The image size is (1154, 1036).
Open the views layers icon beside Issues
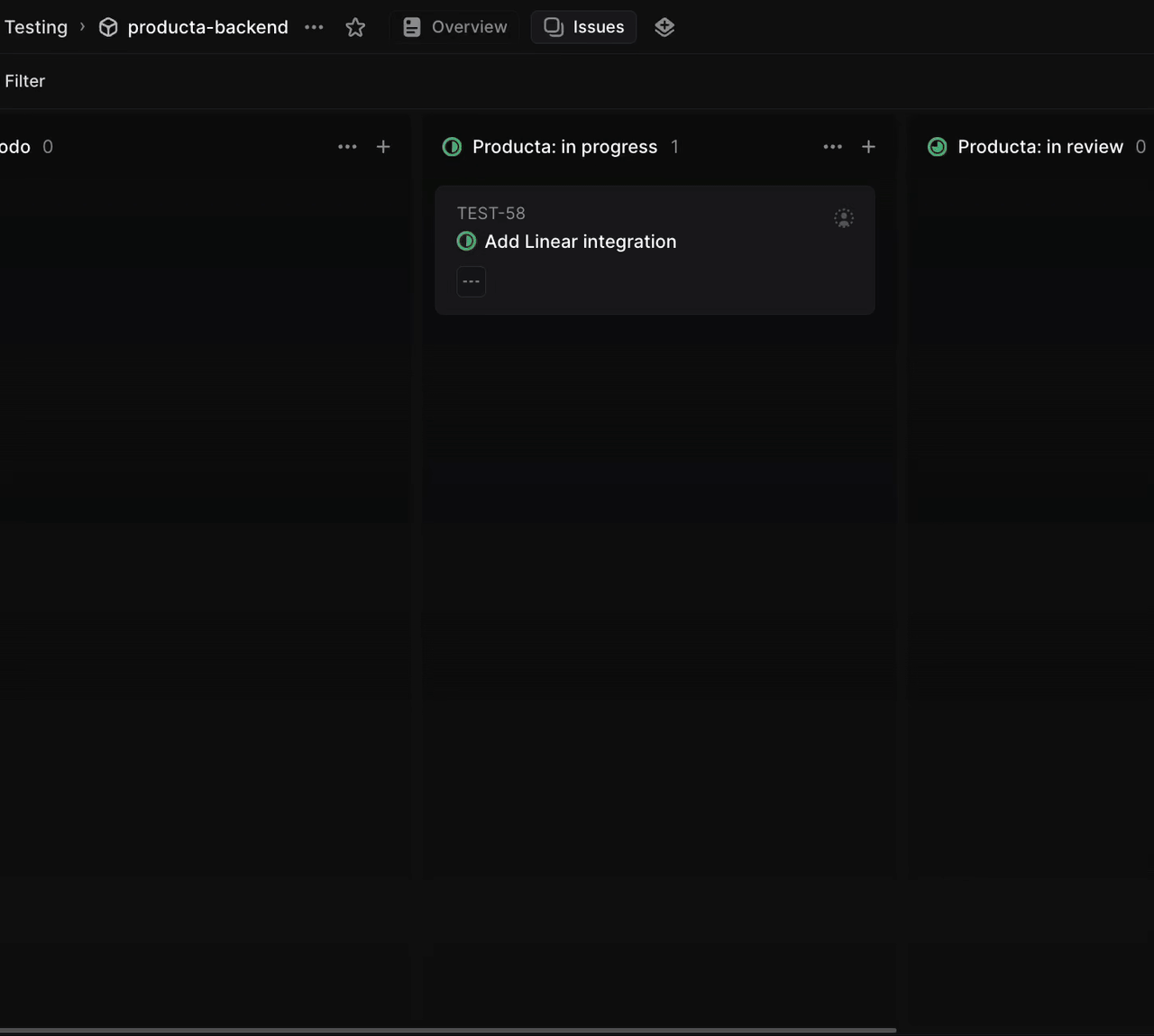[664, 27]
